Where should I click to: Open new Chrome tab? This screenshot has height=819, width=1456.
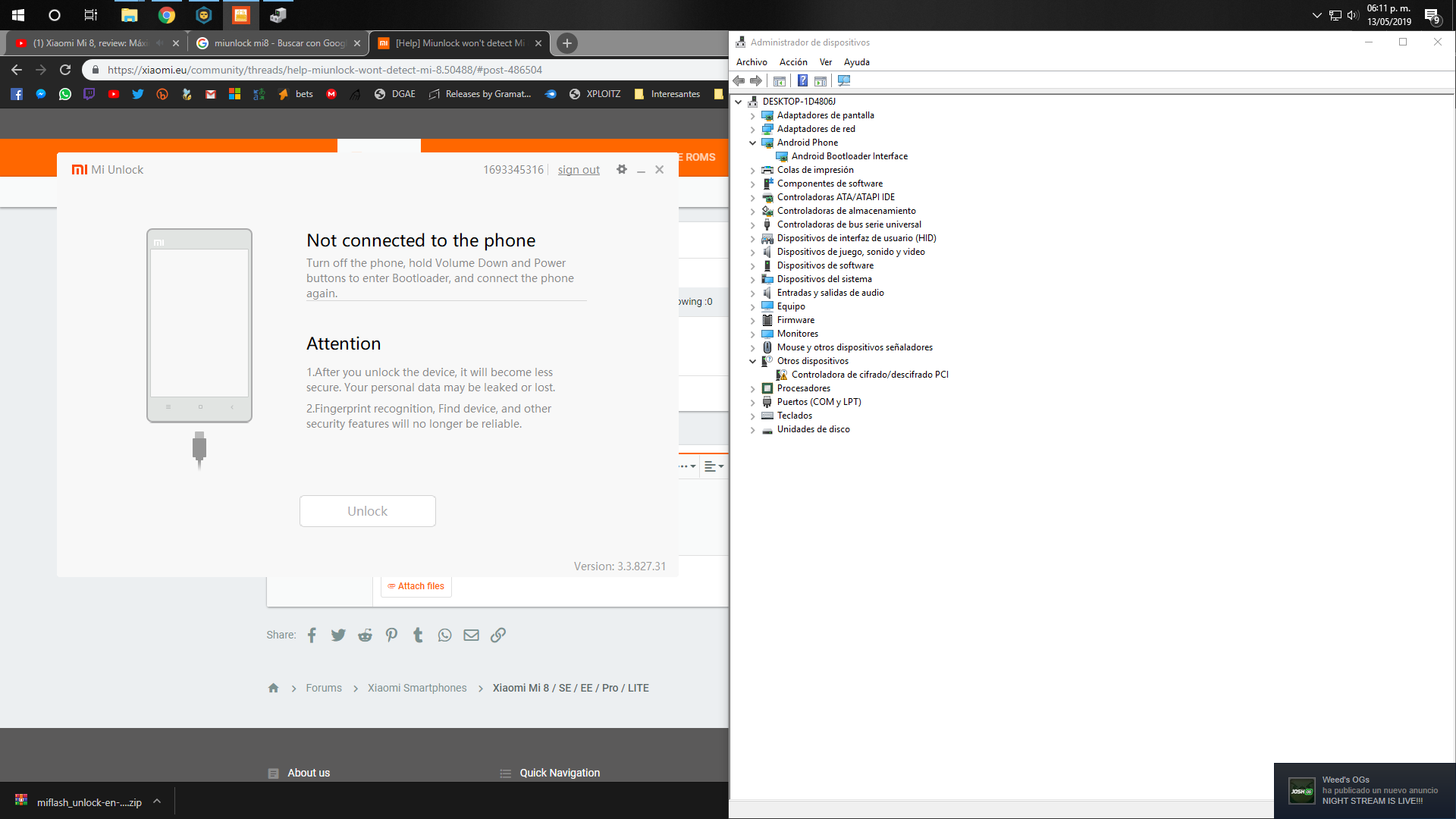click(x=567, y=43)
